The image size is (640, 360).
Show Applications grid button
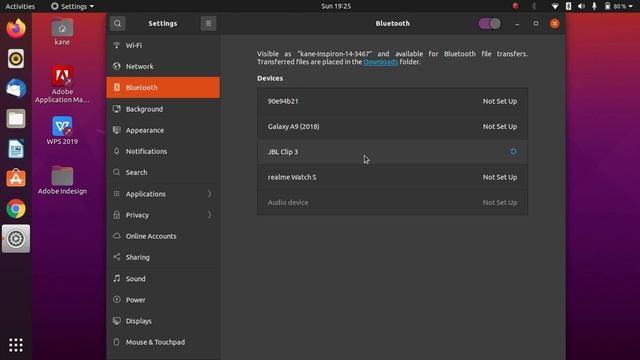16,345
